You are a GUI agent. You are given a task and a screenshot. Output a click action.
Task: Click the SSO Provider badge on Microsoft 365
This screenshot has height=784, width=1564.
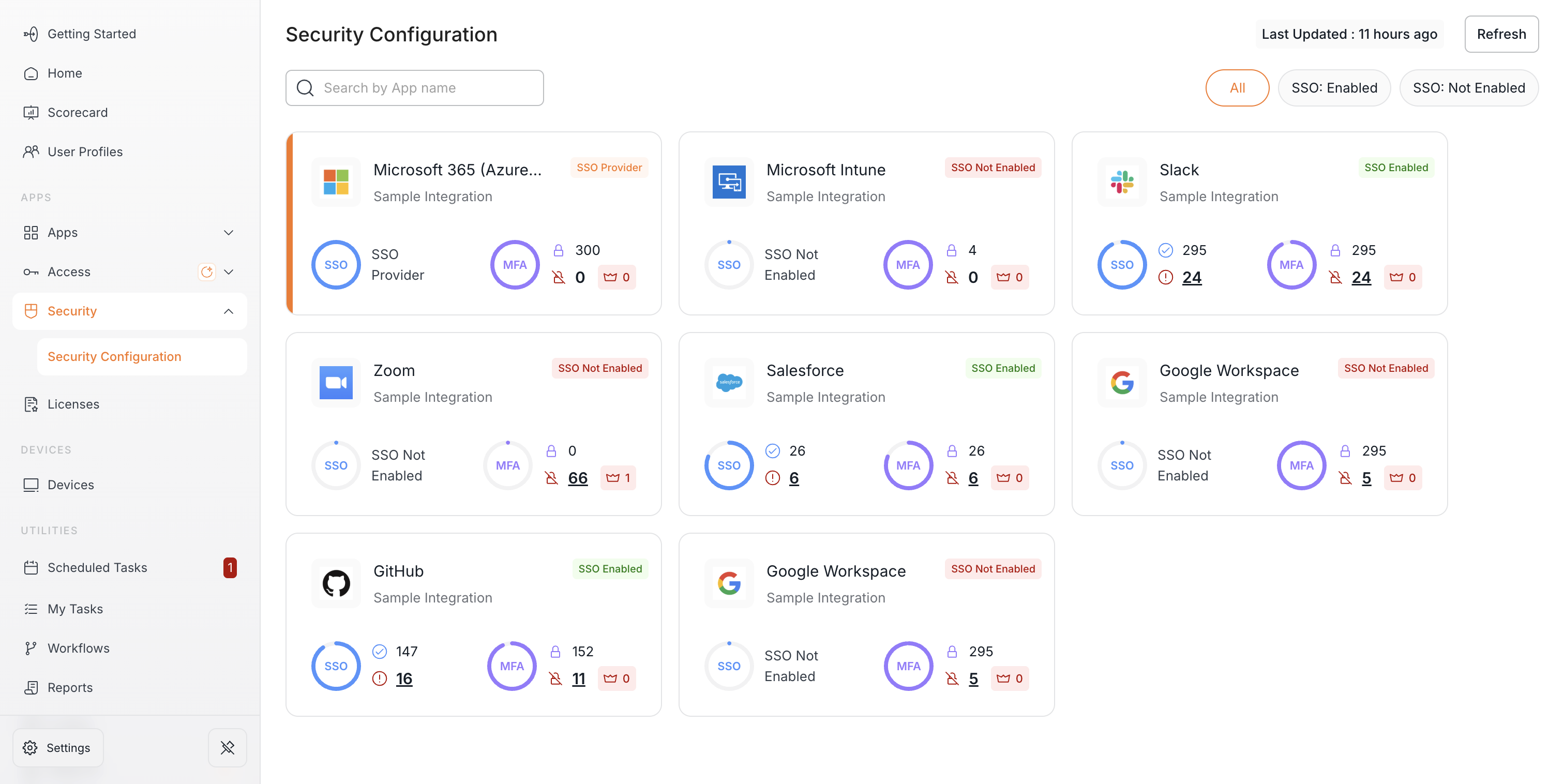609,168
